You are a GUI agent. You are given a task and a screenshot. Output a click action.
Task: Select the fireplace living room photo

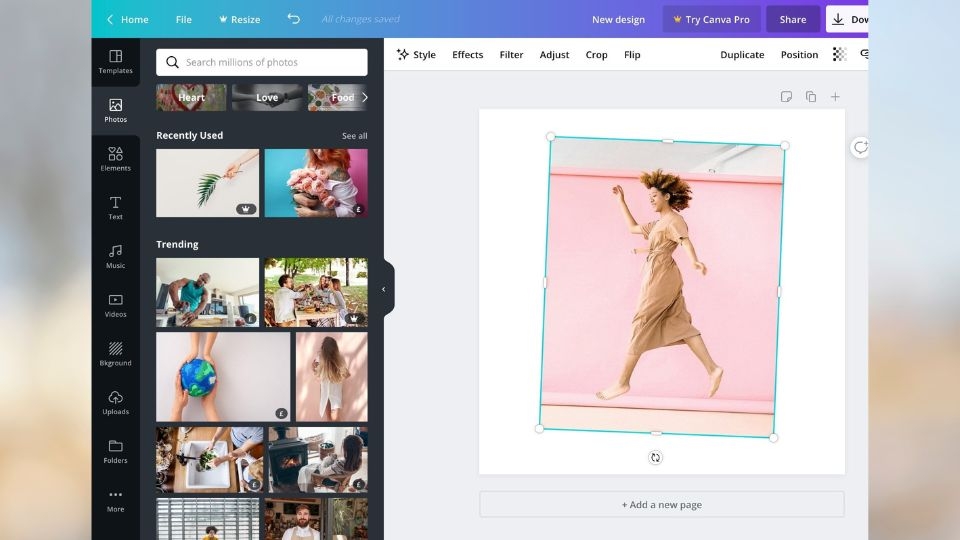point(318,460)
